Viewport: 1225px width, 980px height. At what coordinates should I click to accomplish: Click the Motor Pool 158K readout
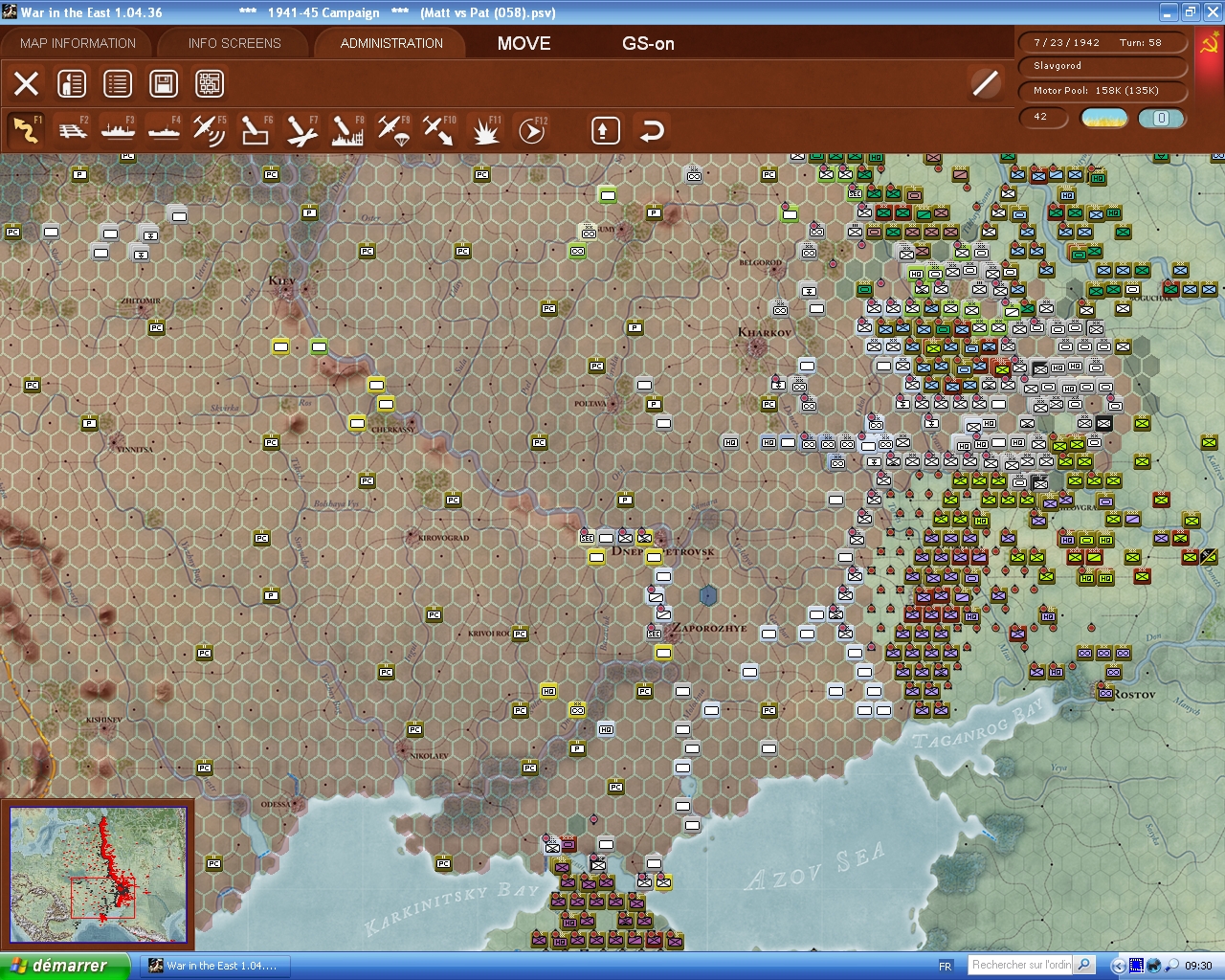(x=1103, y=91)
